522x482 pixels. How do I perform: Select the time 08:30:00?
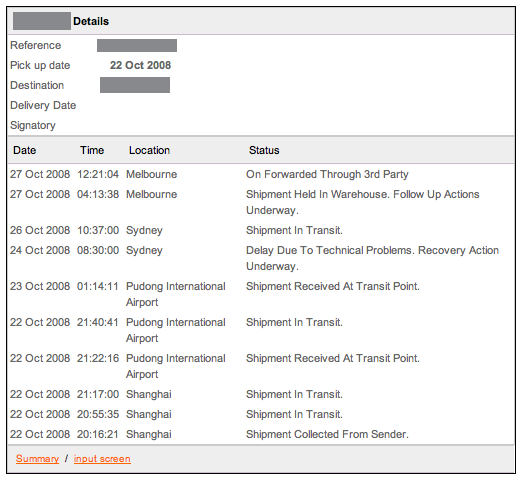(x=98, y=250)
